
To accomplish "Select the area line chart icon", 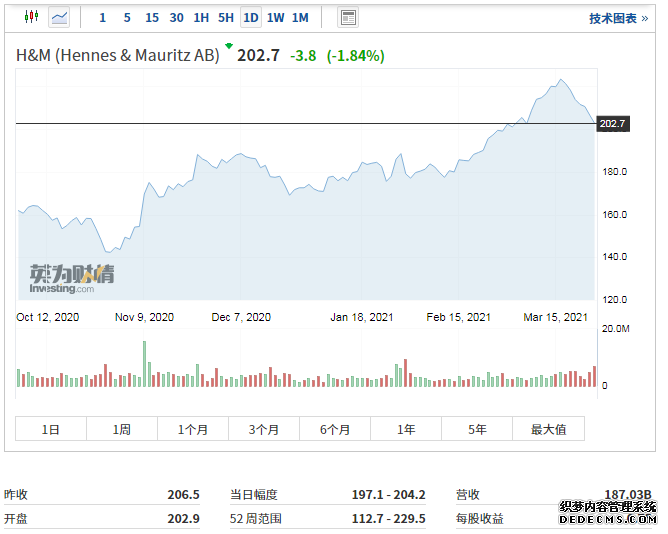I will coord(59,17).
